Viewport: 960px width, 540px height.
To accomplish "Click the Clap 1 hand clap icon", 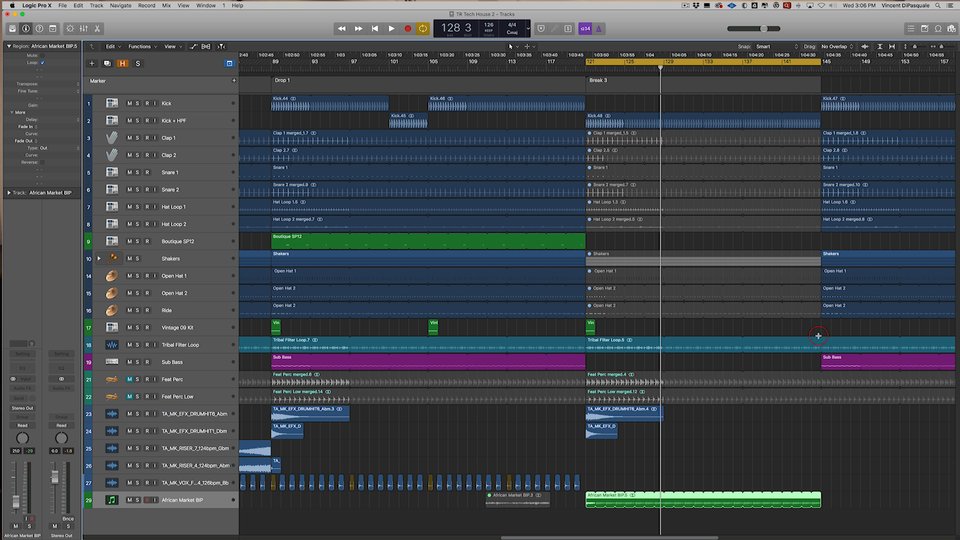I will (111, 138).
